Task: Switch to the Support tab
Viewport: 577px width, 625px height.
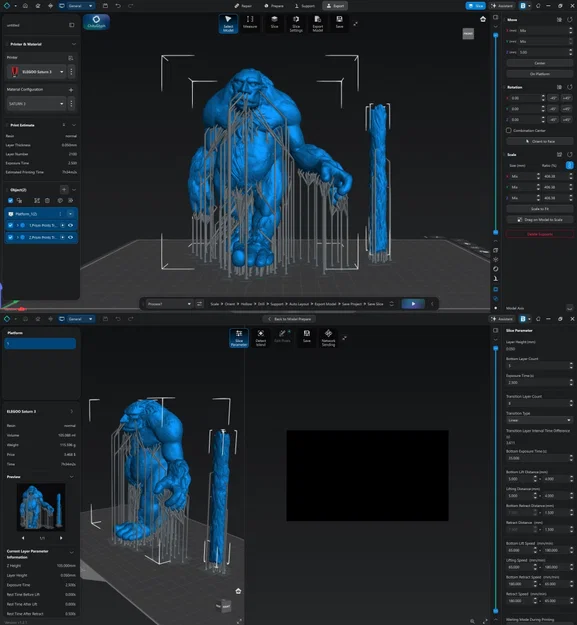Action: 305,6
